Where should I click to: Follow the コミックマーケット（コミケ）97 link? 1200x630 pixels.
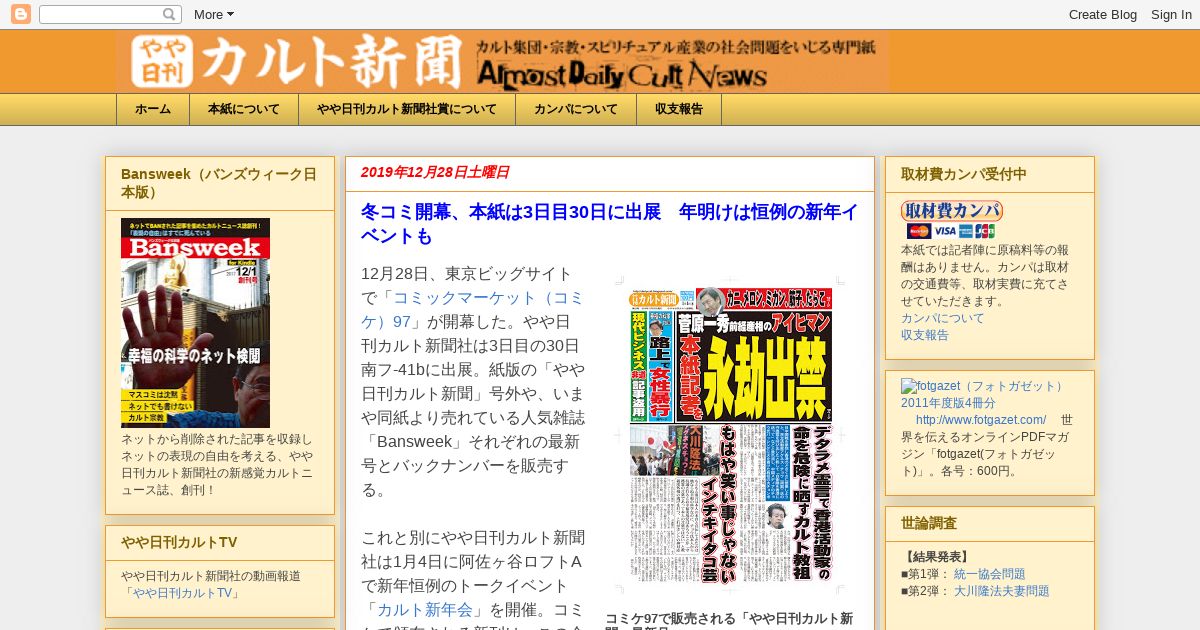(x=472, y=310)
